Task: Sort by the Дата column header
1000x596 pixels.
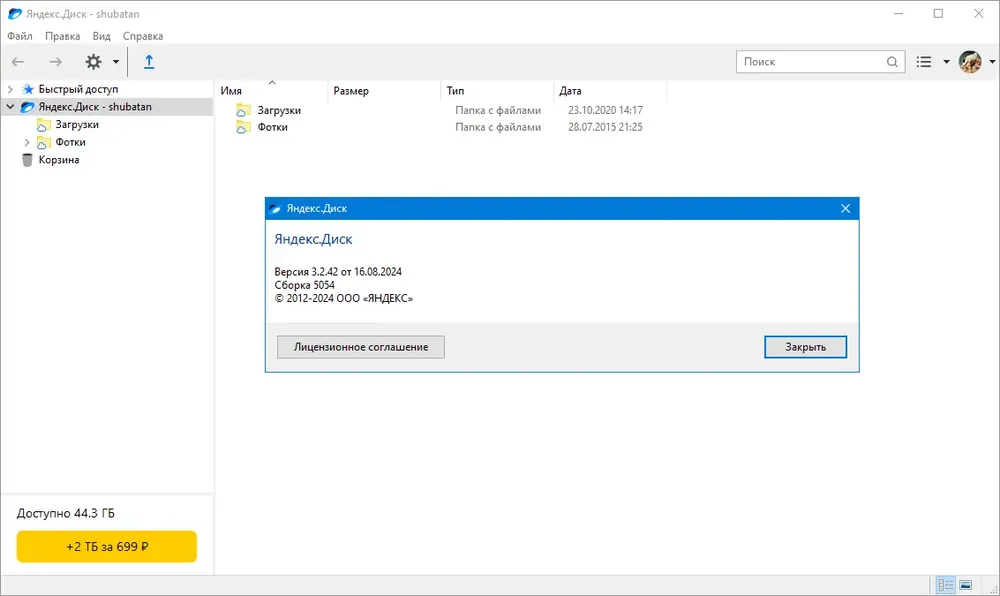Action: [570, 91]
